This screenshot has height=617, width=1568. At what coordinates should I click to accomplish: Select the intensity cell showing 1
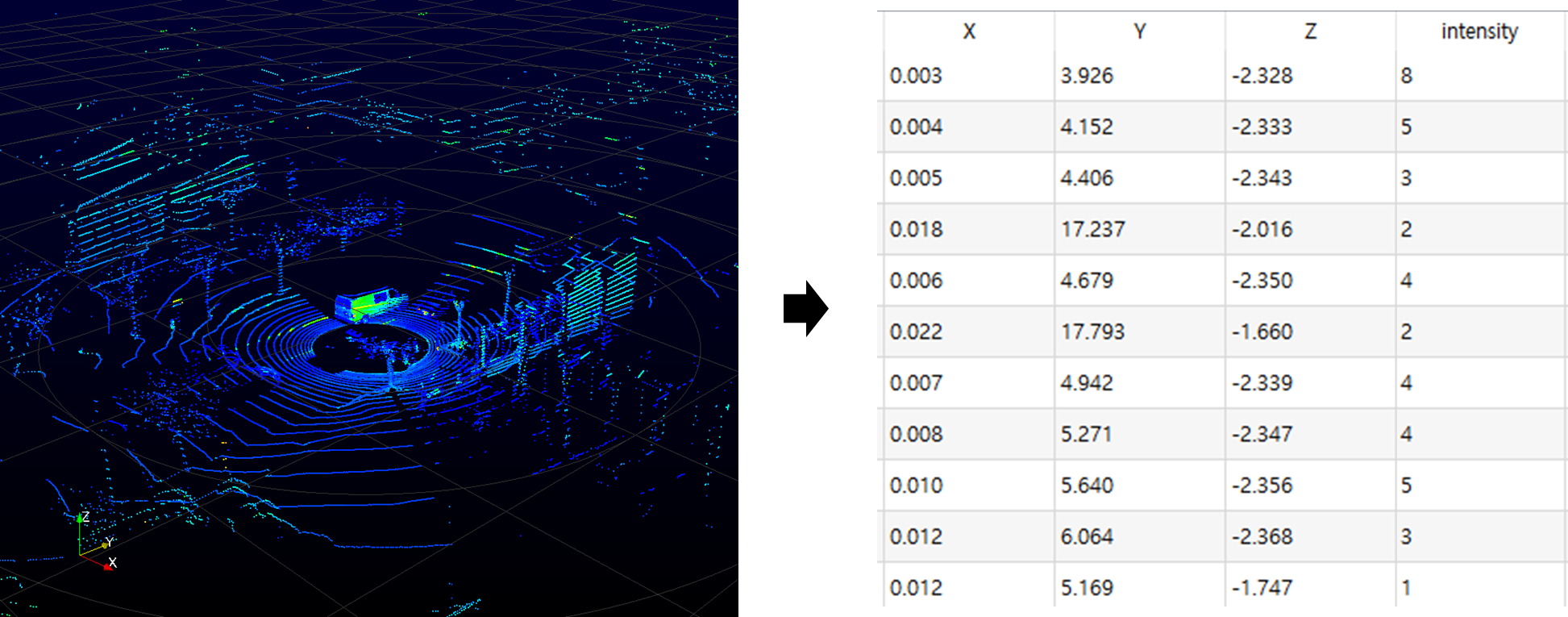[1407, 588]
